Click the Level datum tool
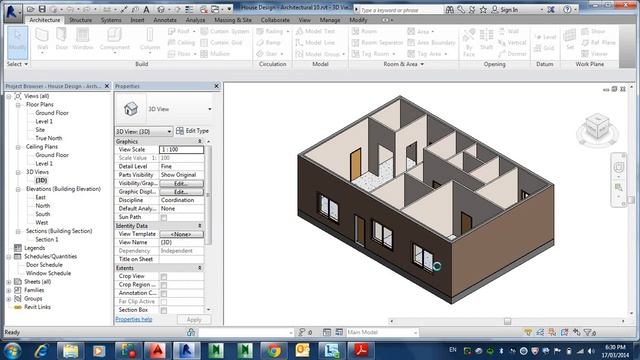Screen dimensions: 640x360 (545, 37)
